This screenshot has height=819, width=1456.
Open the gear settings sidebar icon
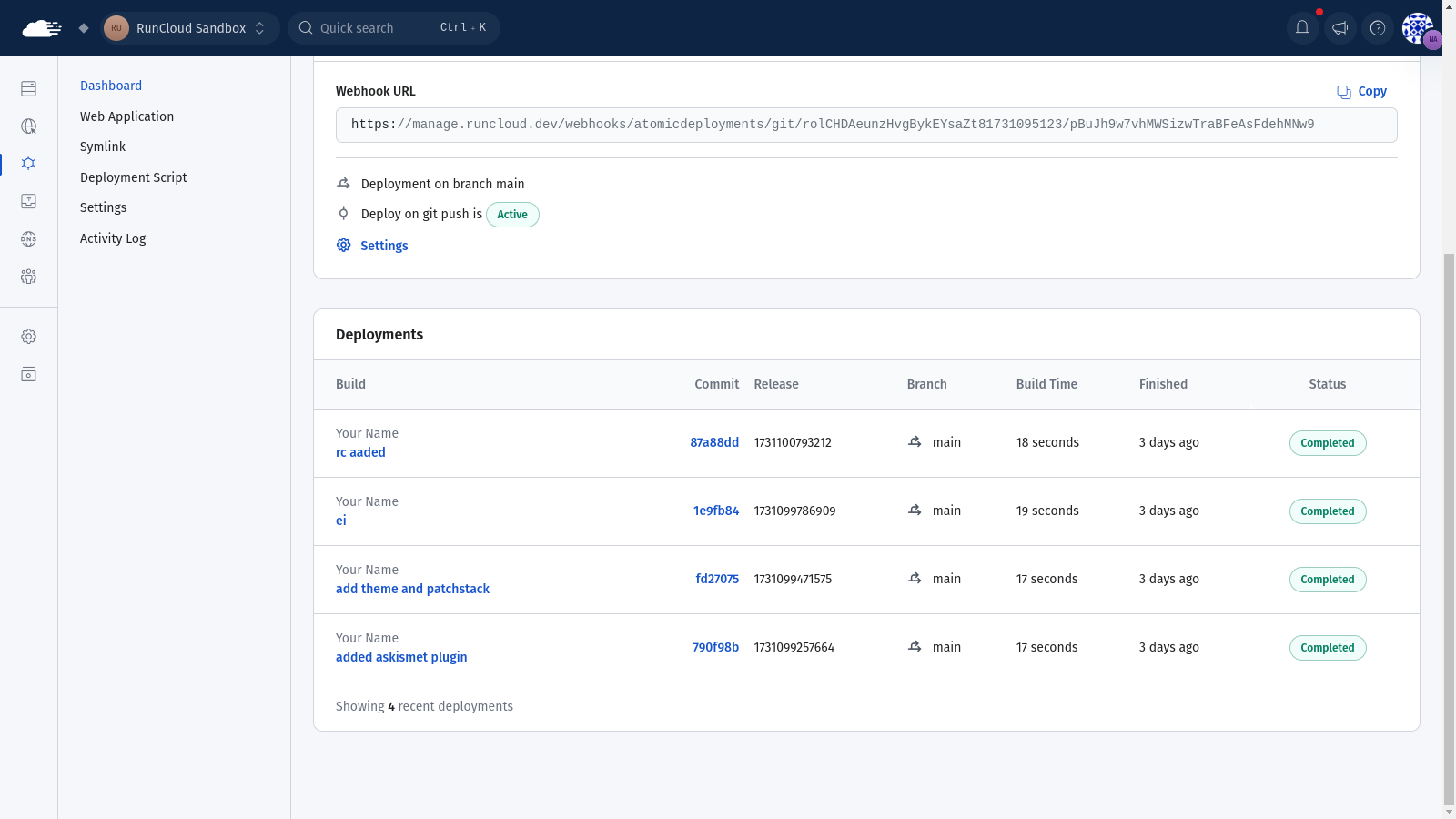28,337
